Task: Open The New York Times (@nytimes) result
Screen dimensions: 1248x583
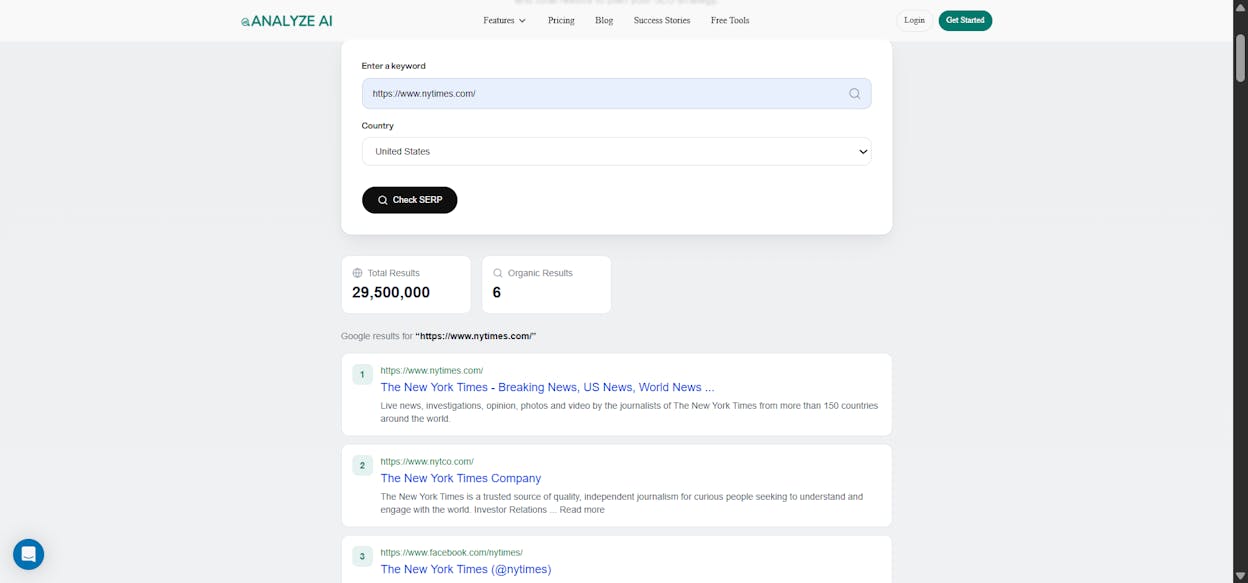Action: point(465,569)
